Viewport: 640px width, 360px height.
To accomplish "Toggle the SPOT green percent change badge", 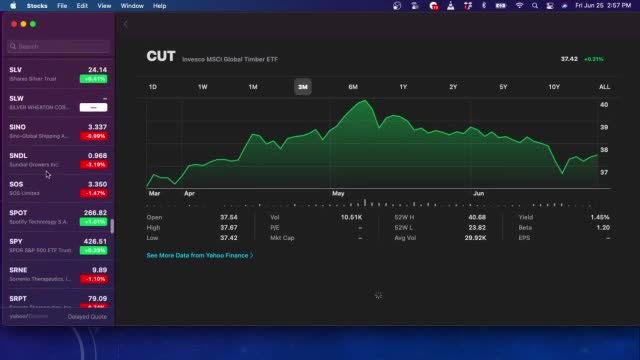I will click(93, 222).
